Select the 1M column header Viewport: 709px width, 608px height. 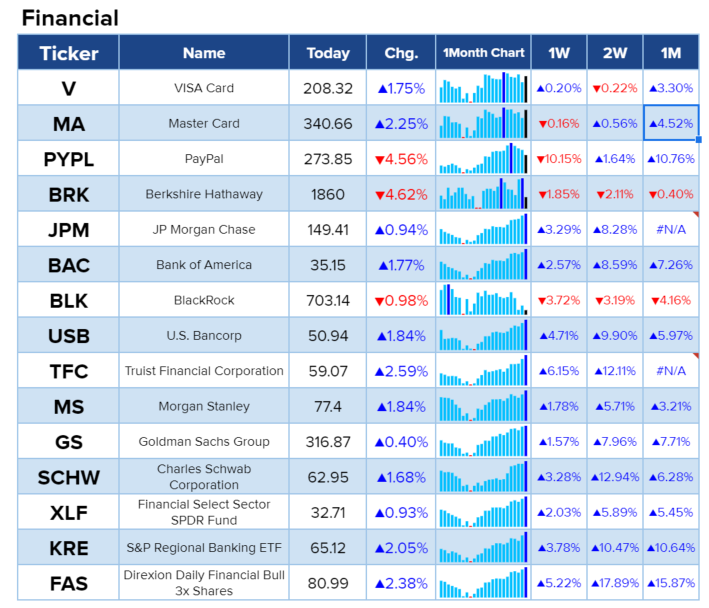tap(671, 52)
